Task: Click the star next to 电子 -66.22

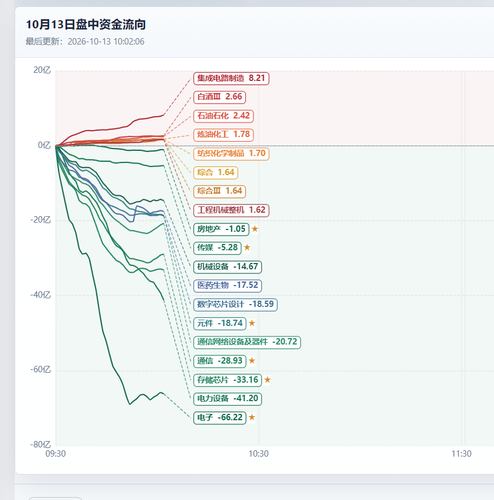Action: tap(252, 417)
